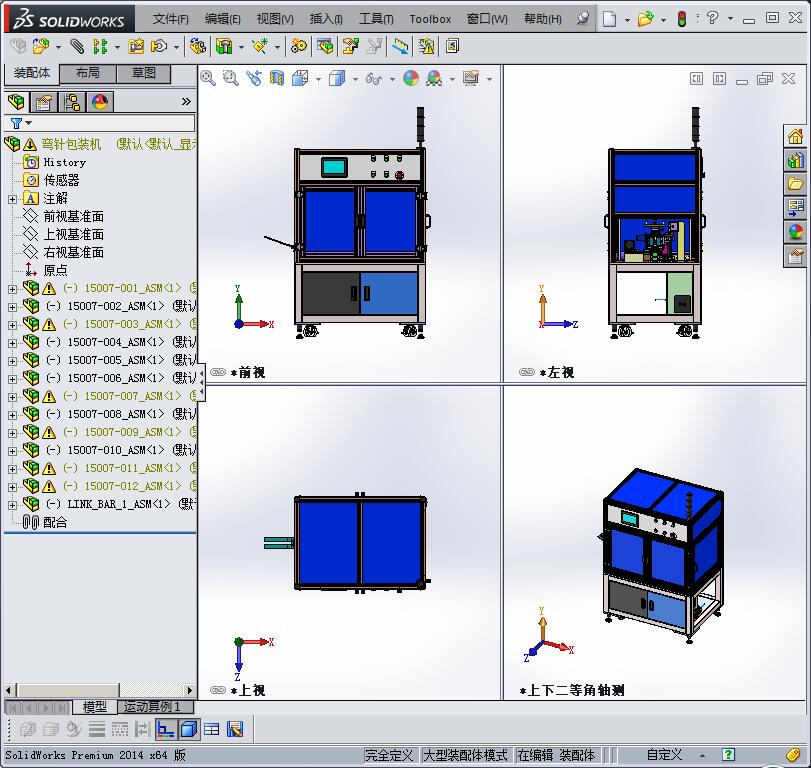Switch to the 布局 tab
Viewport: 811px width, 768px height.
point(88,73)
